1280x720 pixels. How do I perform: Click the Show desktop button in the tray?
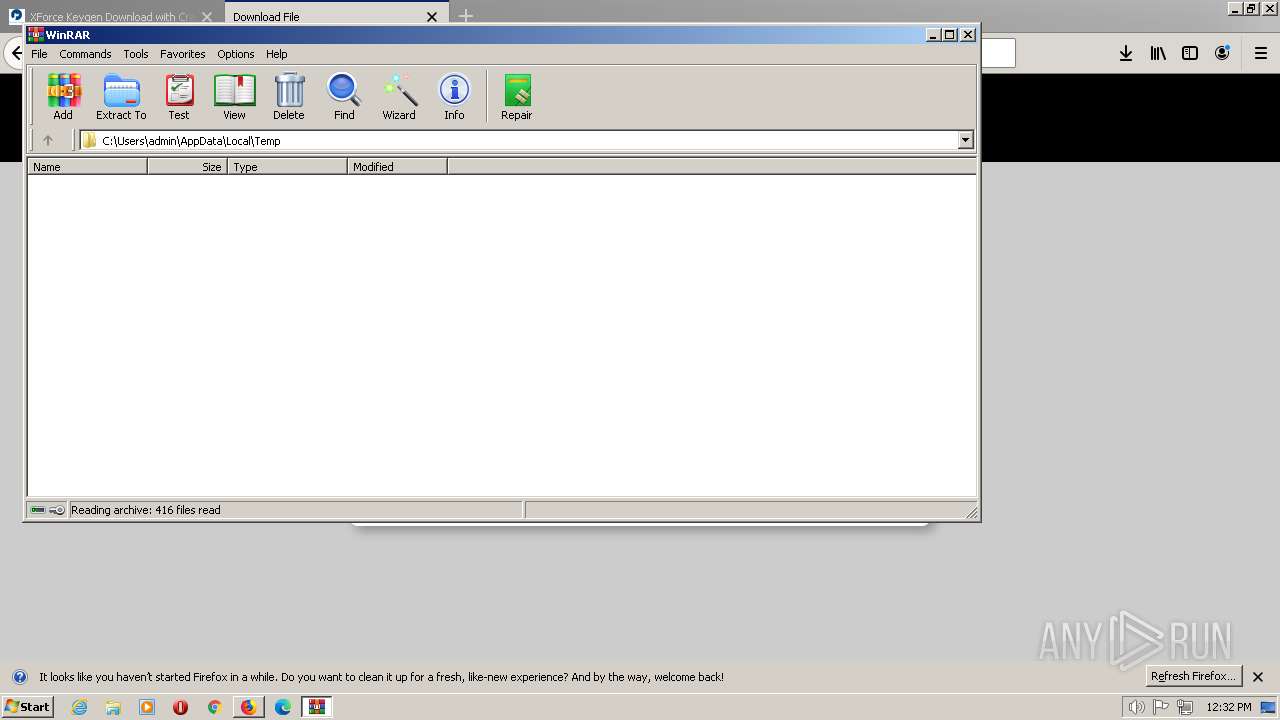tap(1269, 707)
